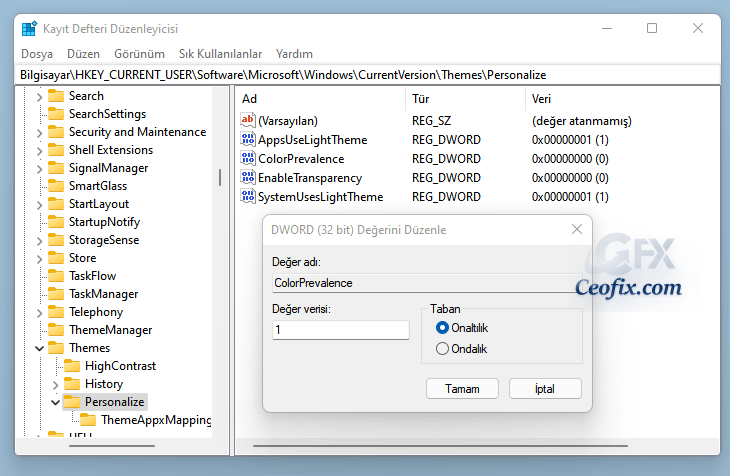Open the Sık Kullanılanlar menu

[220, 54]
